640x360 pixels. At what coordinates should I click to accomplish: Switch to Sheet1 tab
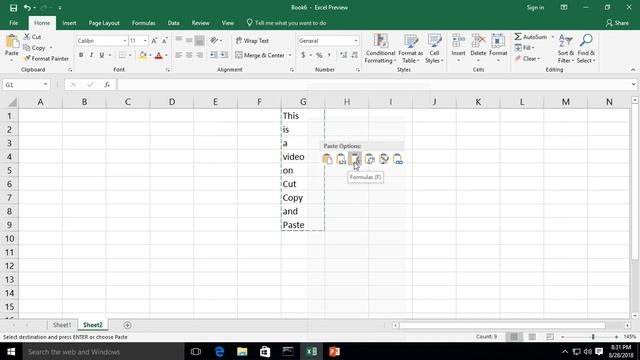click(62, 325)
